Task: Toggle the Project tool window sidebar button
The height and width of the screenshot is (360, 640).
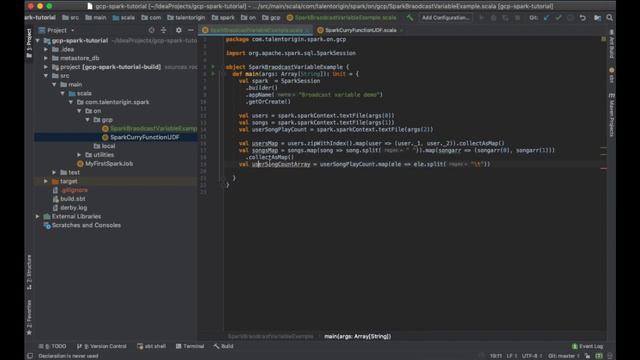Action: pos(29,43)
